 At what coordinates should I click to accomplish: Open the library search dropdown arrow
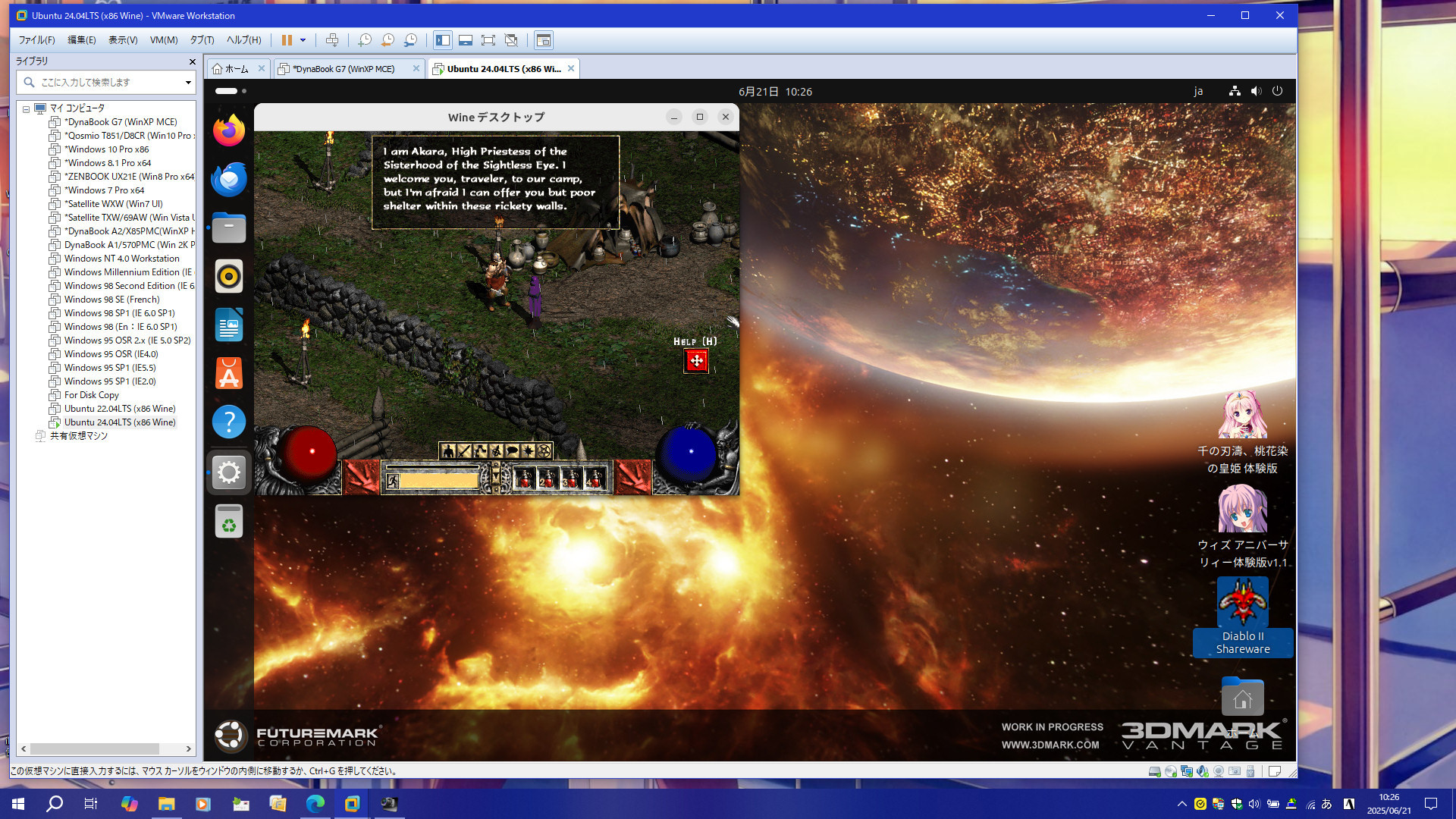[188, 82]
